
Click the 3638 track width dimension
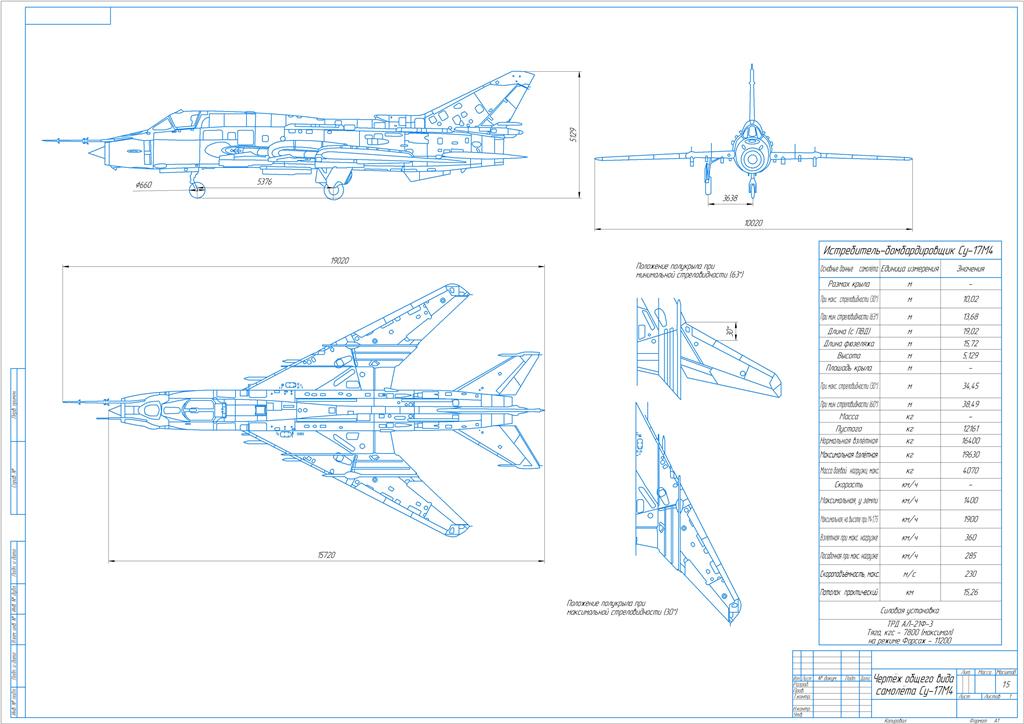click(730, 198)
